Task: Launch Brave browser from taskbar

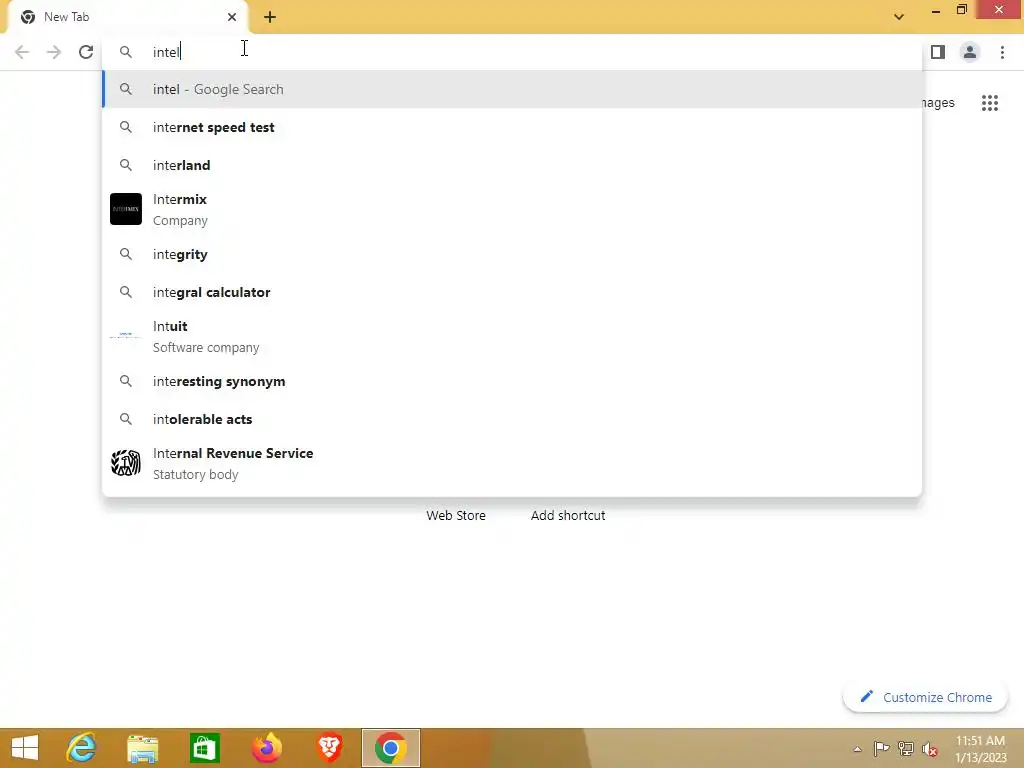Action: (x=329, y=748)
